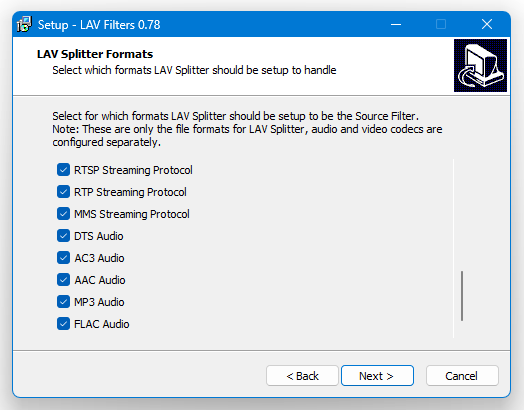Click the setup installer icon in title bar
This screenshot has width=524, height=410.
pos(24,24)
